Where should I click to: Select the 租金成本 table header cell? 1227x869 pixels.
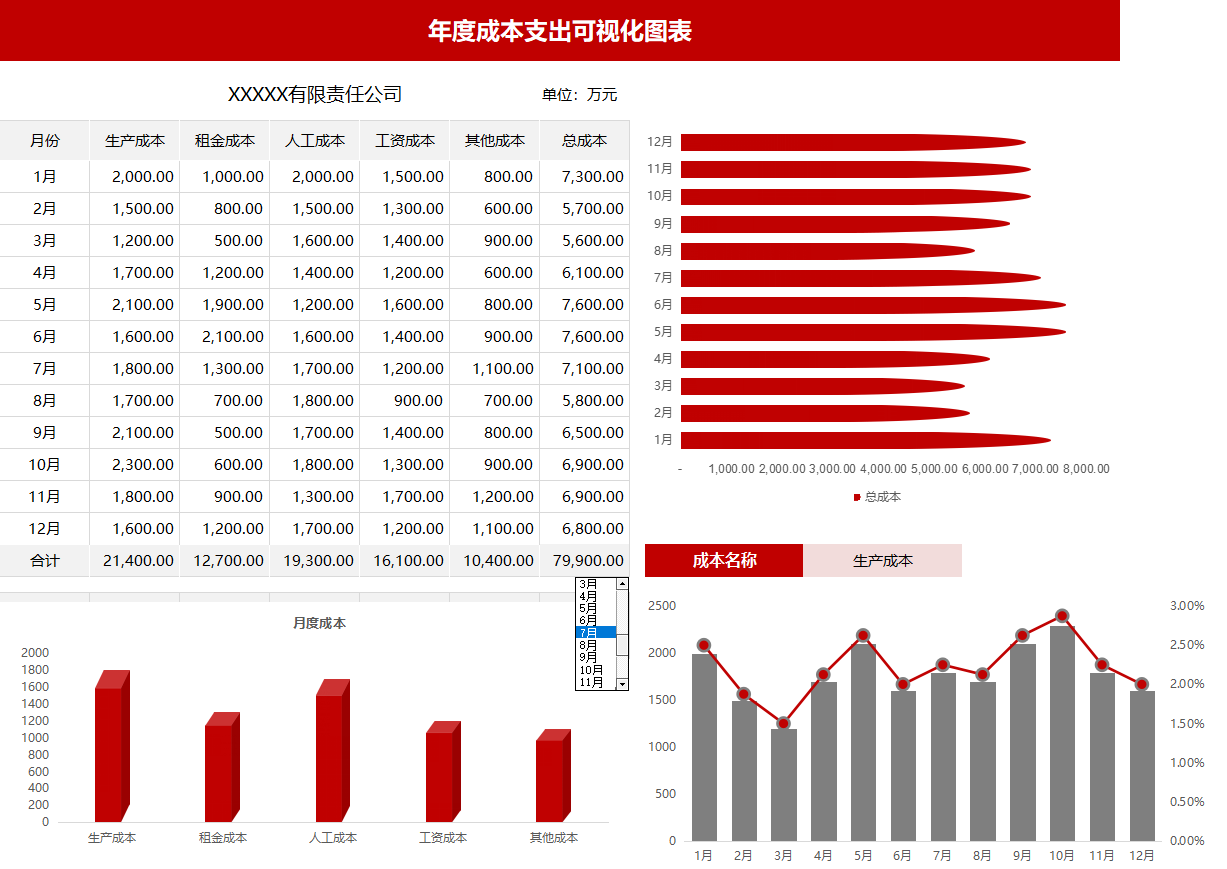coord(225,140)
